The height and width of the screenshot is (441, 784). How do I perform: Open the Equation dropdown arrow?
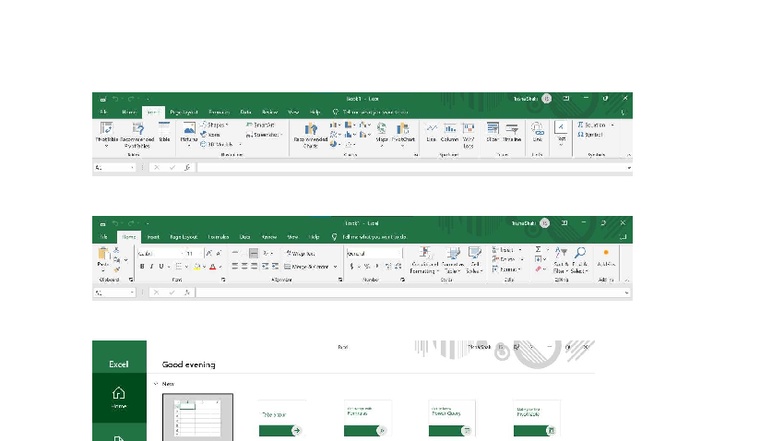pyautogui.click(x=612, y=125)
